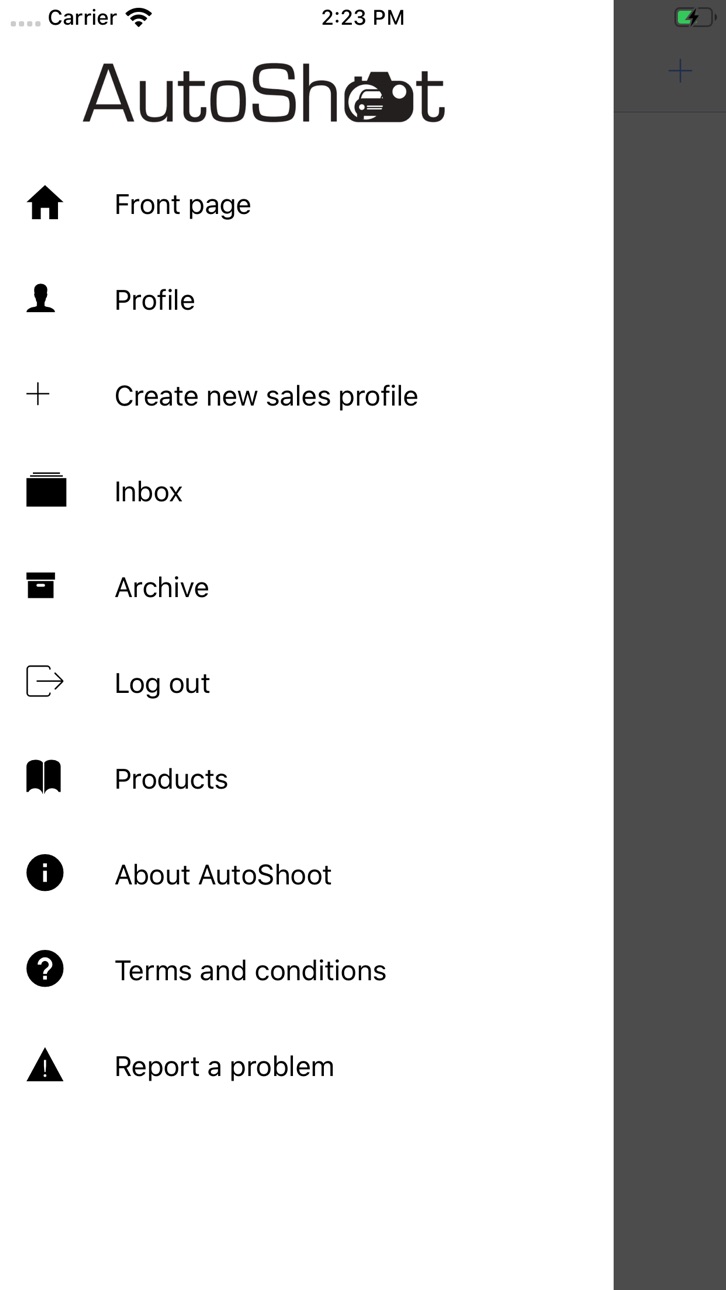The width and height of the screenshot is (726, 1290).
Task: Tap the AutoShoot logo header
Action: click(264, 94)
